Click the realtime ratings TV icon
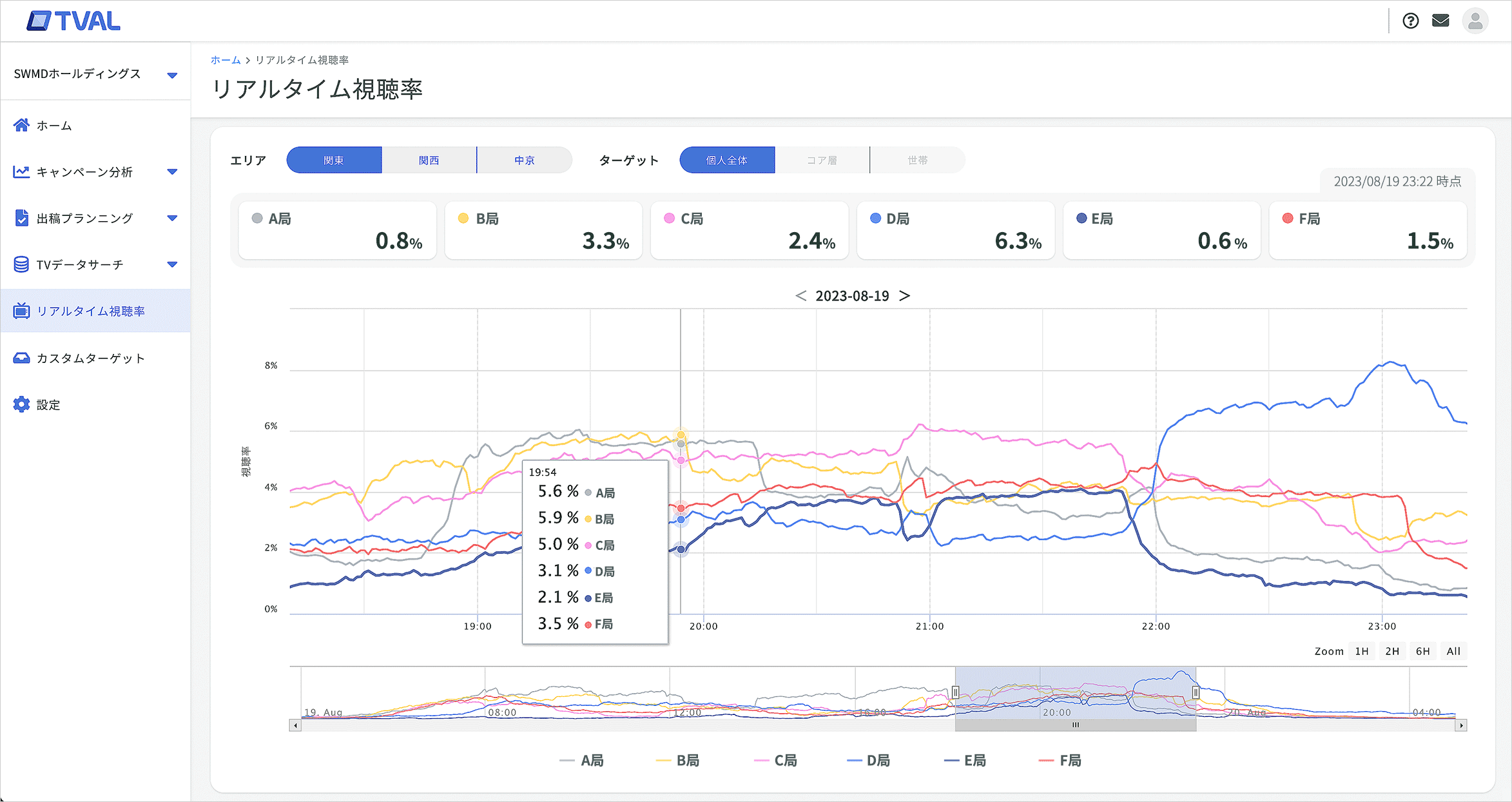Image resolution: width=1512 pixels, height=802 pixels. [x=21, y=311]
